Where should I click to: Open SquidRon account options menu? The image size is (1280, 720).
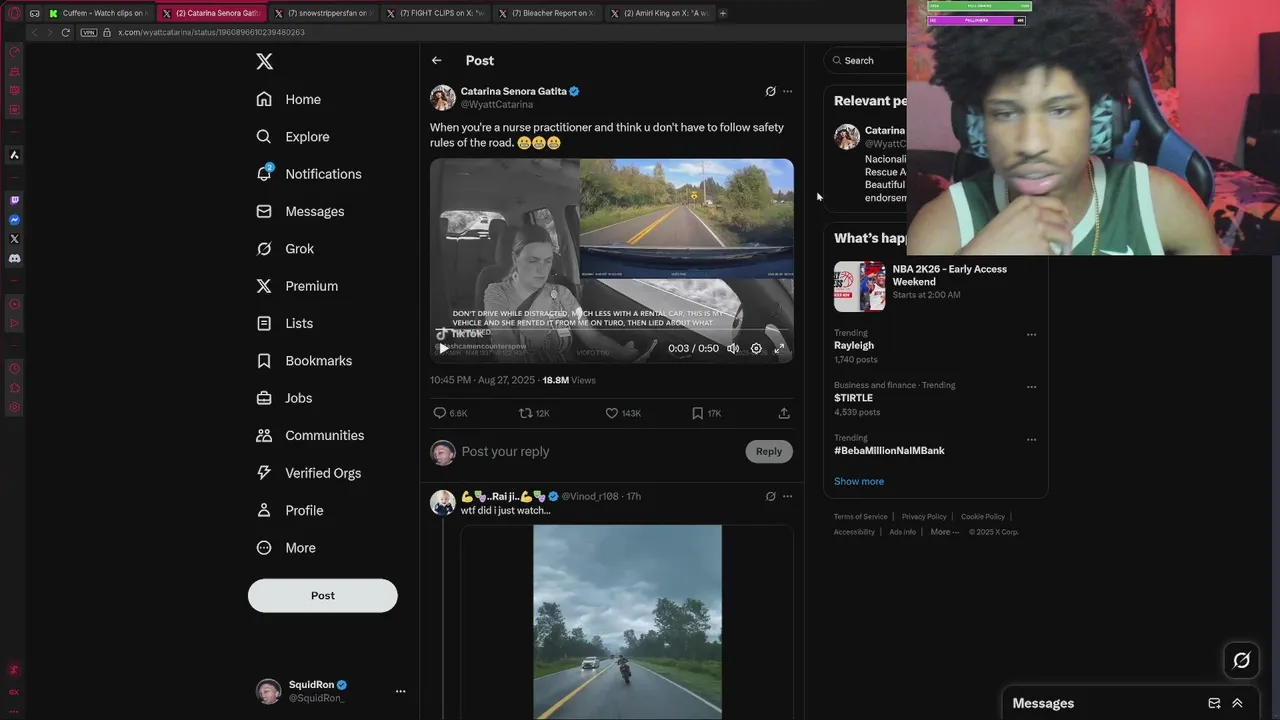pos(400,691)
